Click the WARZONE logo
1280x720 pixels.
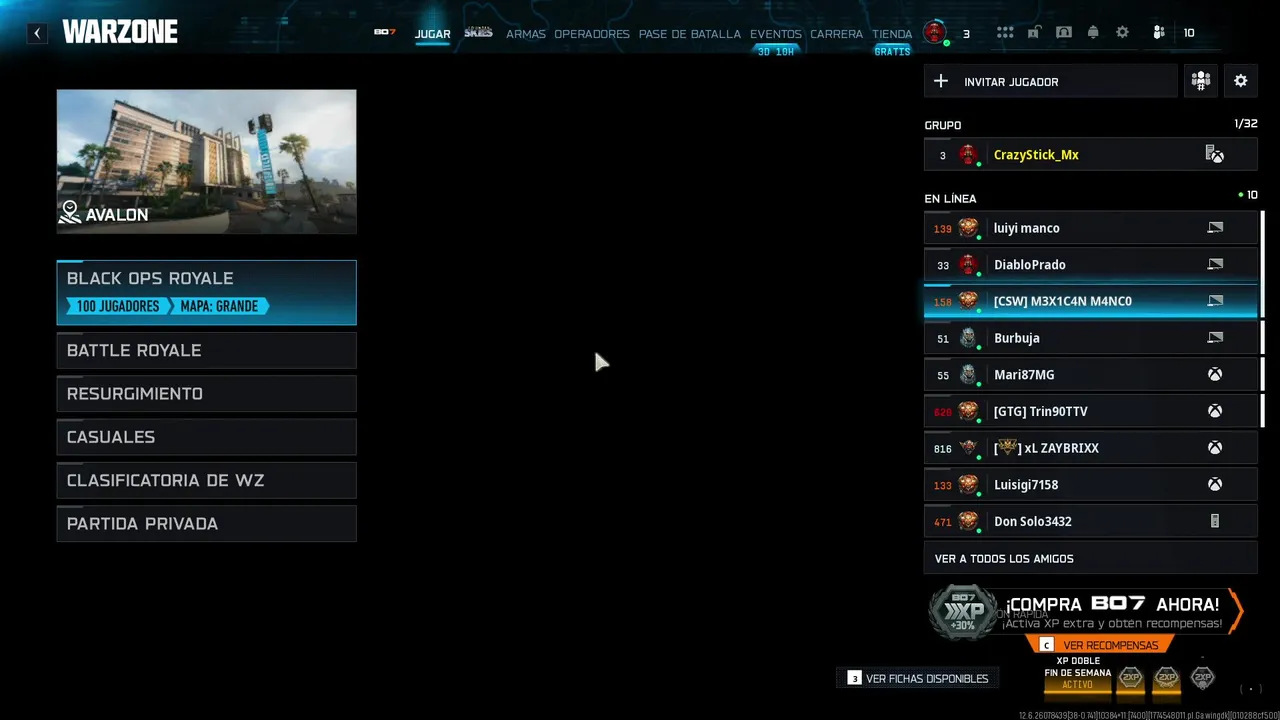[x=120, y=32]
